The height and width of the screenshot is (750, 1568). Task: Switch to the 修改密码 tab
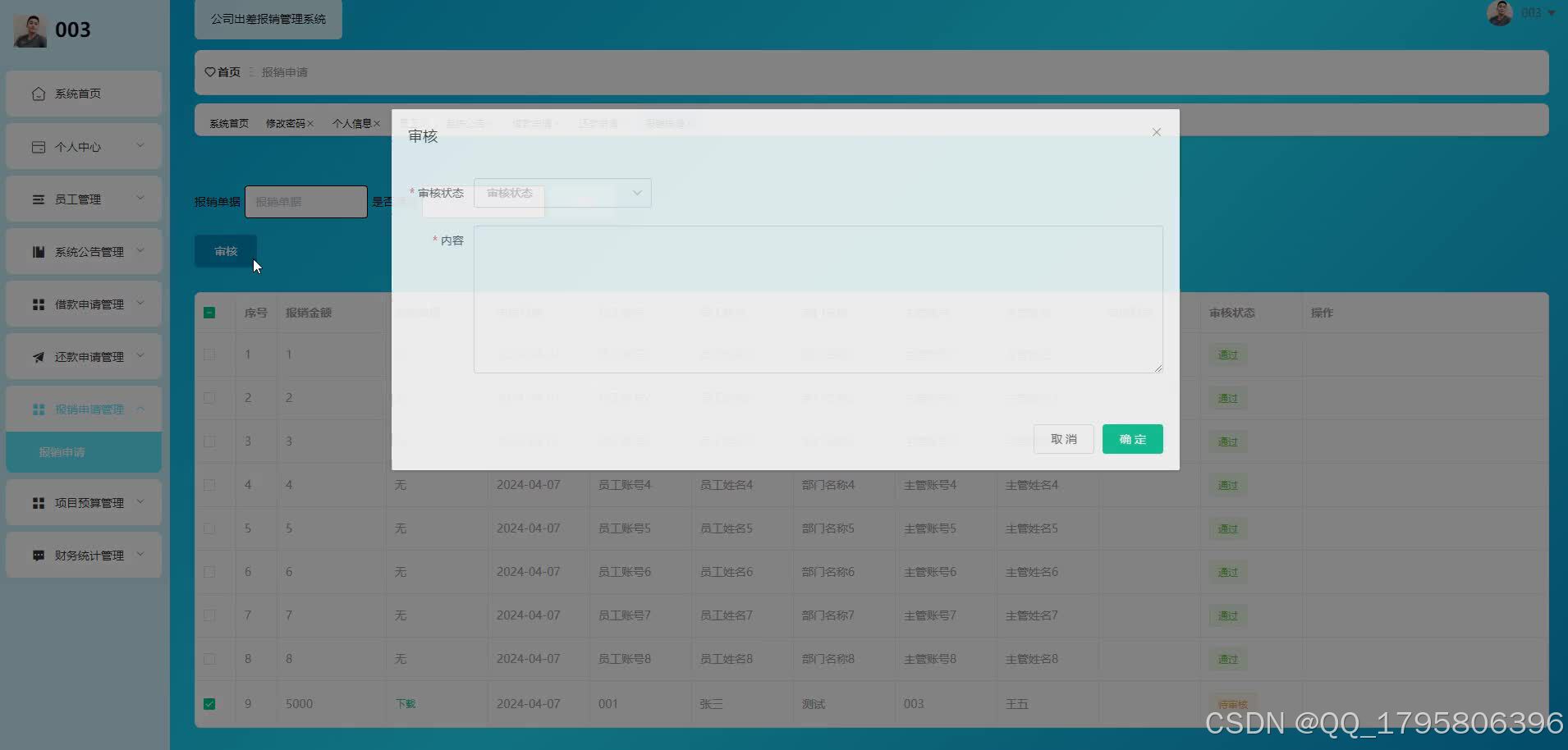point(285,124)
